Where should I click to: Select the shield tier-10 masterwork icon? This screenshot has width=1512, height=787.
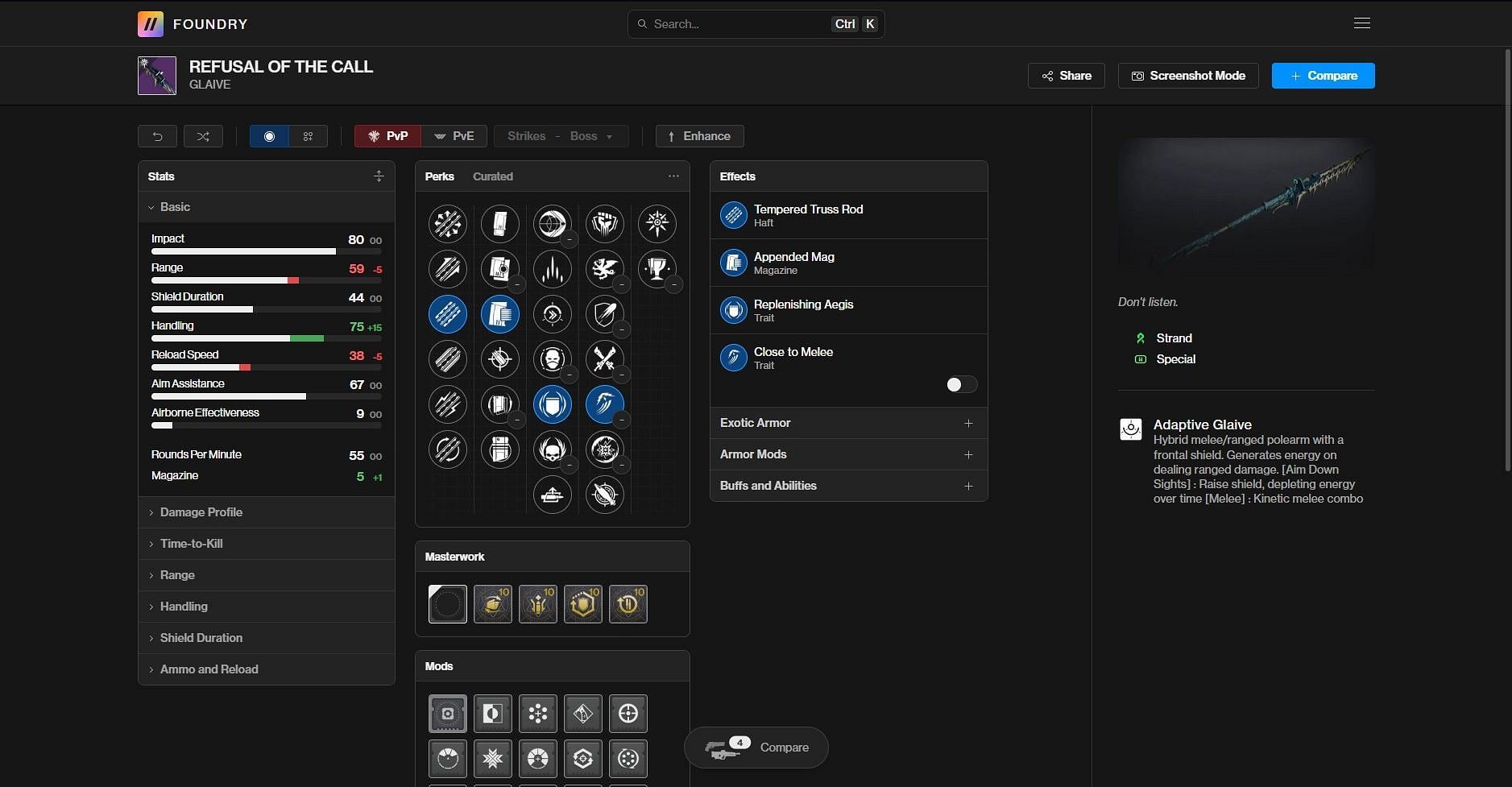[583, 604]
